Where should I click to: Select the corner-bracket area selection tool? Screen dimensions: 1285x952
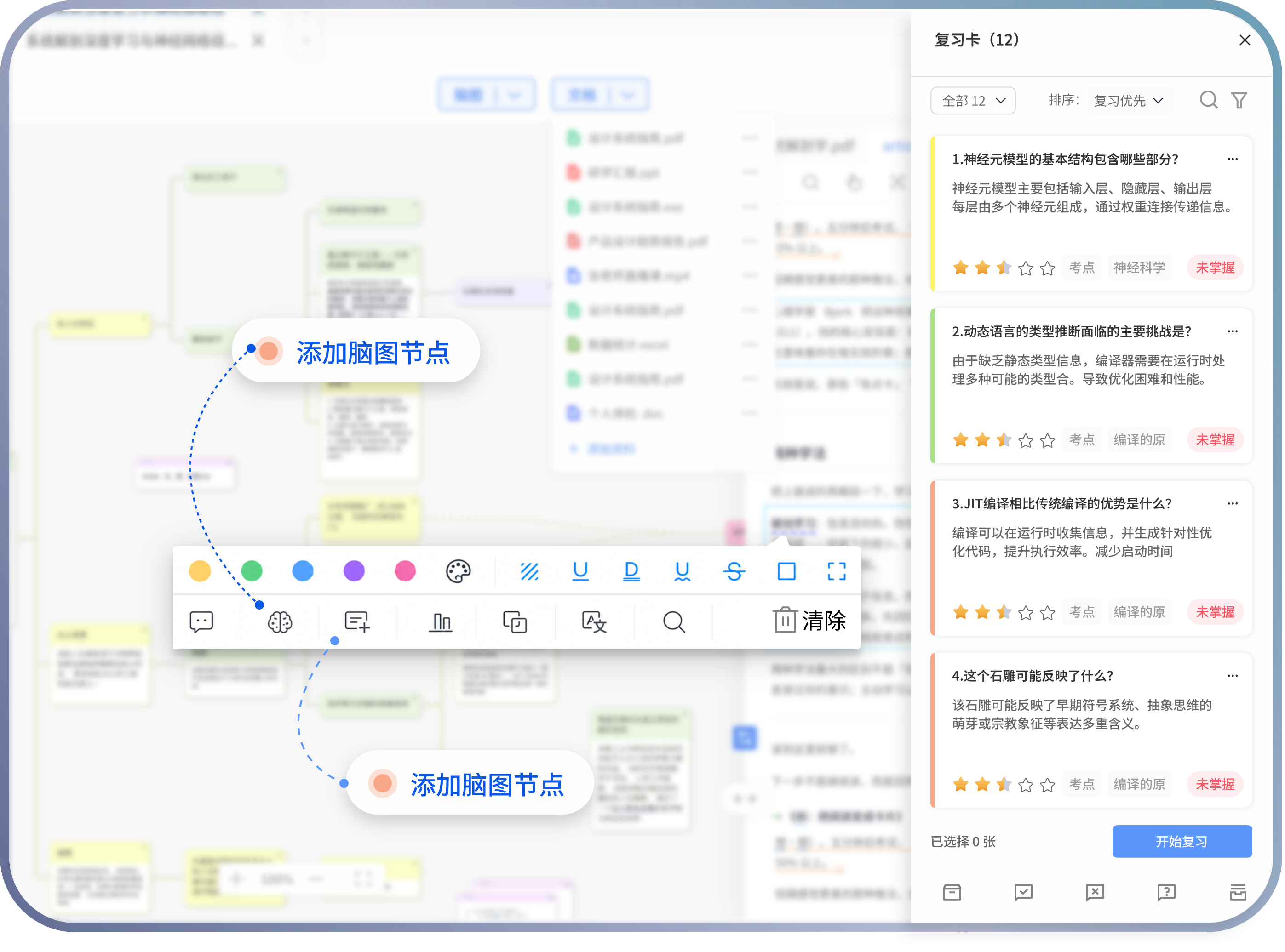tap(837, 572)
